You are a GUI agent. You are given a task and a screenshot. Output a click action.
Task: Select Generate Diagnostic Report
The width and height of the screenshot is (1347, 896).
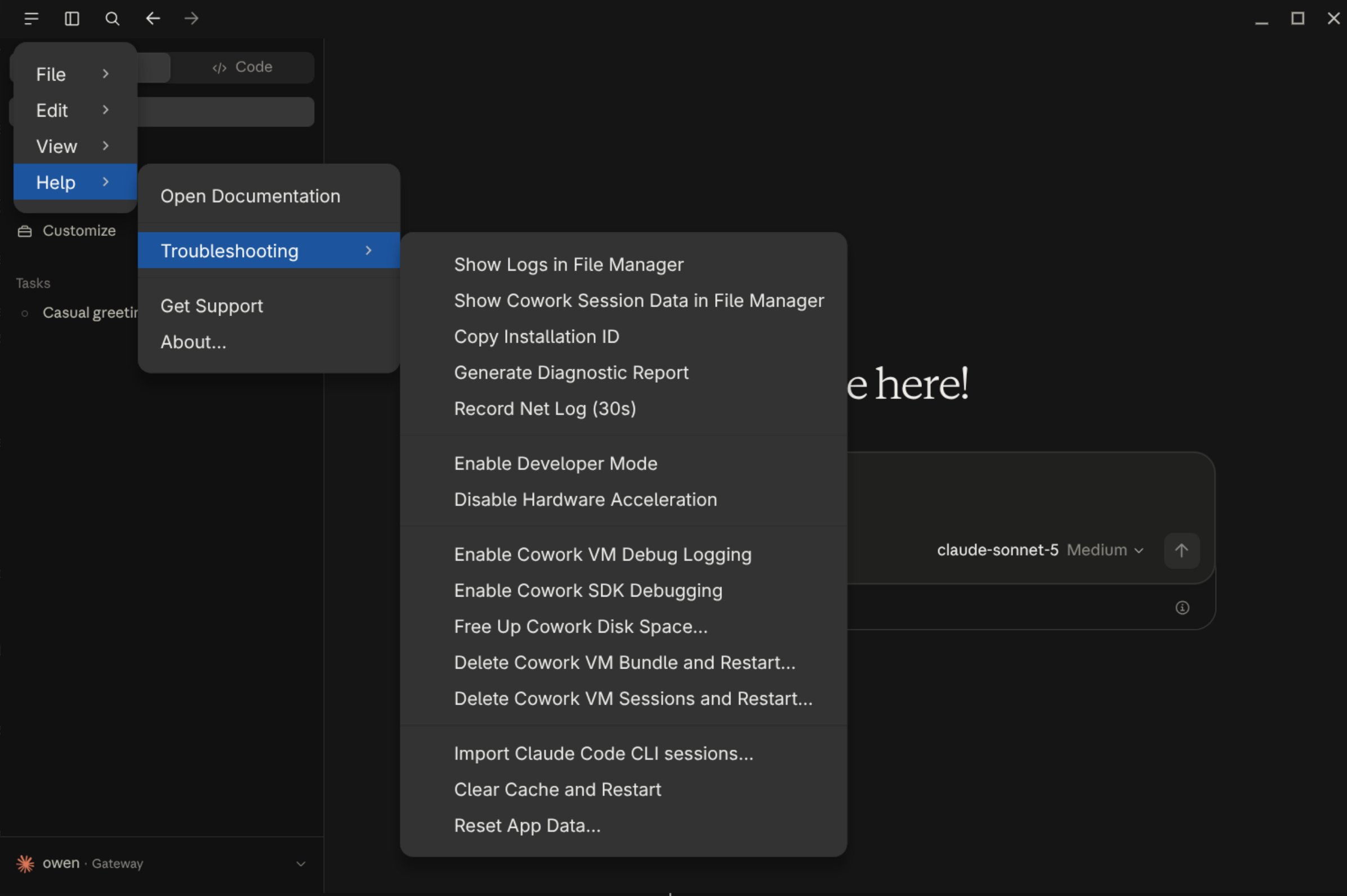coord(623,373)
